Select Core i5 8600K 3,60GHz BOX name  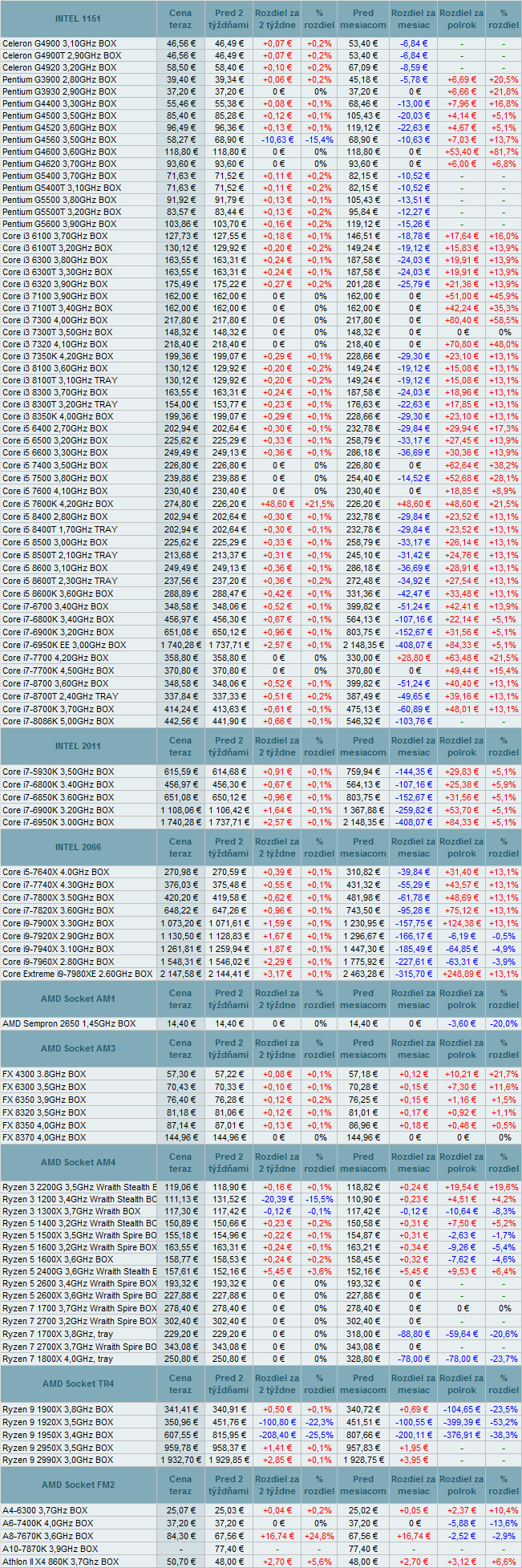point(58,594)
